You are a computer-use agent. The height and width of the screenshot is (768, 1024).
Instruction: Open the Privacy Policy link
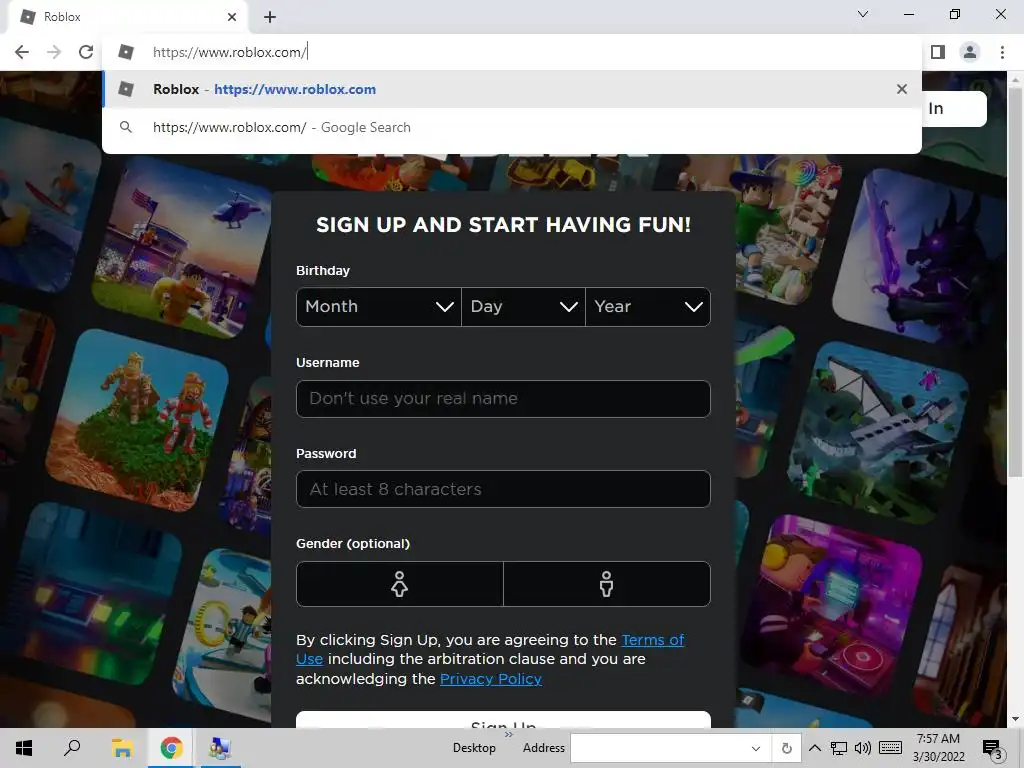coord(490,679)
